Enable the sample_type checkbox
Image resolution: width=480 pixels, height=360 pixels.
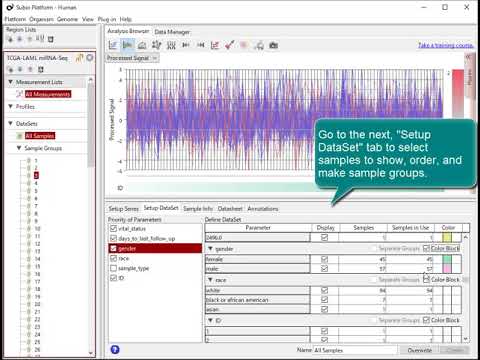click(x=113, y=268)
